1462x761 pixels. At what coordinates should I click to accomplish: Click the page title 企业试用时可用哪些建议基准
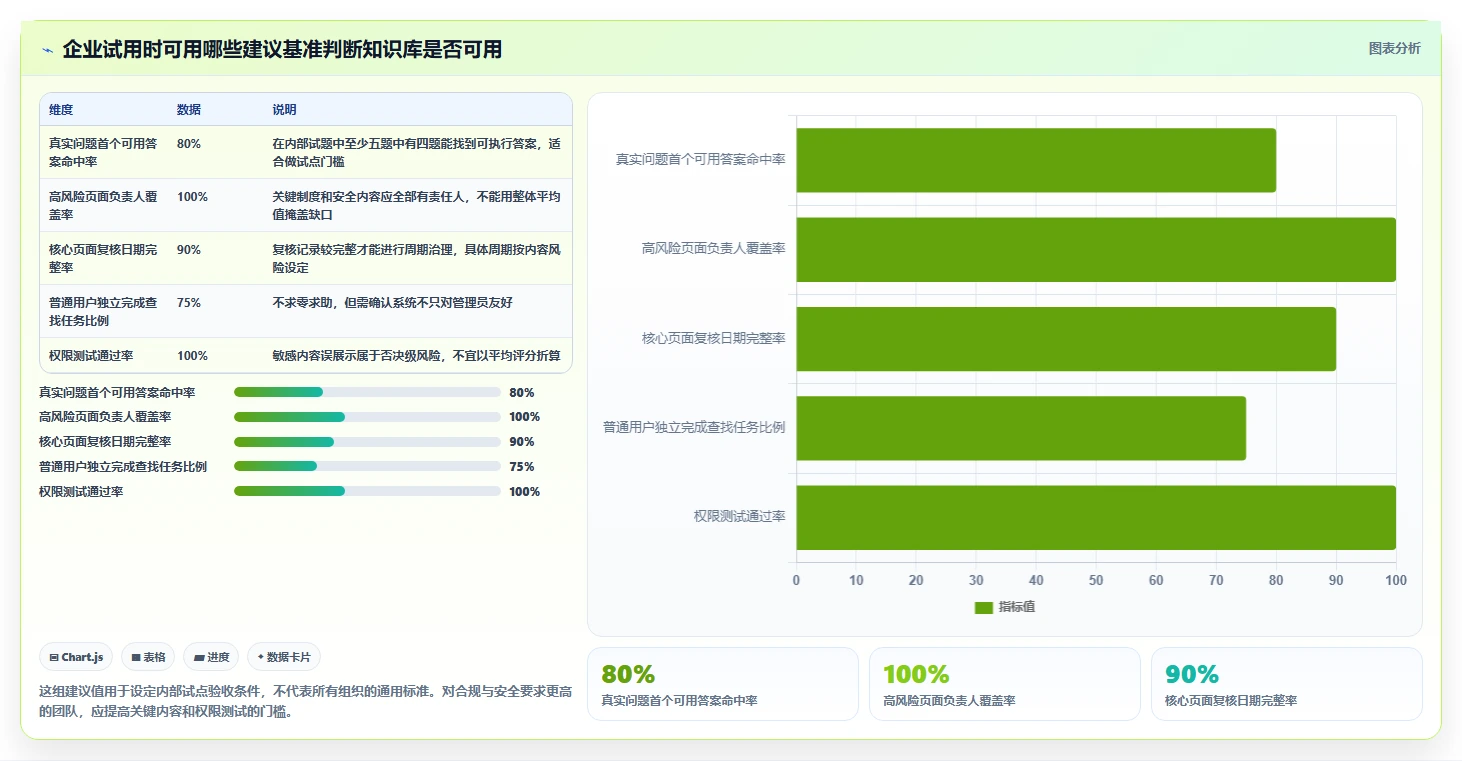point(282,49)
